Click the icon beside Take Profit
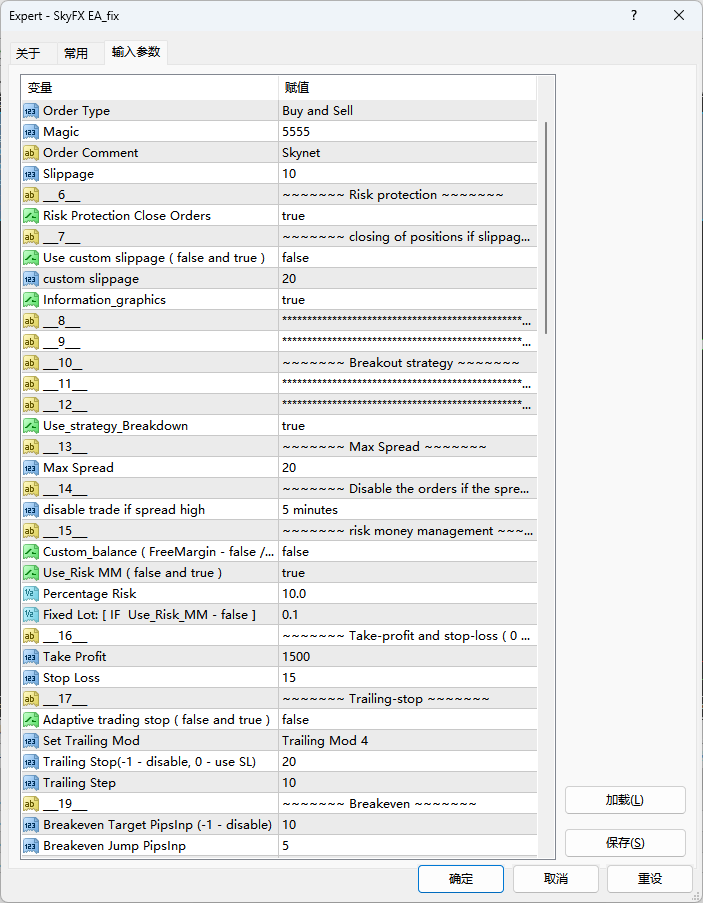 pyautogui.click(x=31, y=657)
